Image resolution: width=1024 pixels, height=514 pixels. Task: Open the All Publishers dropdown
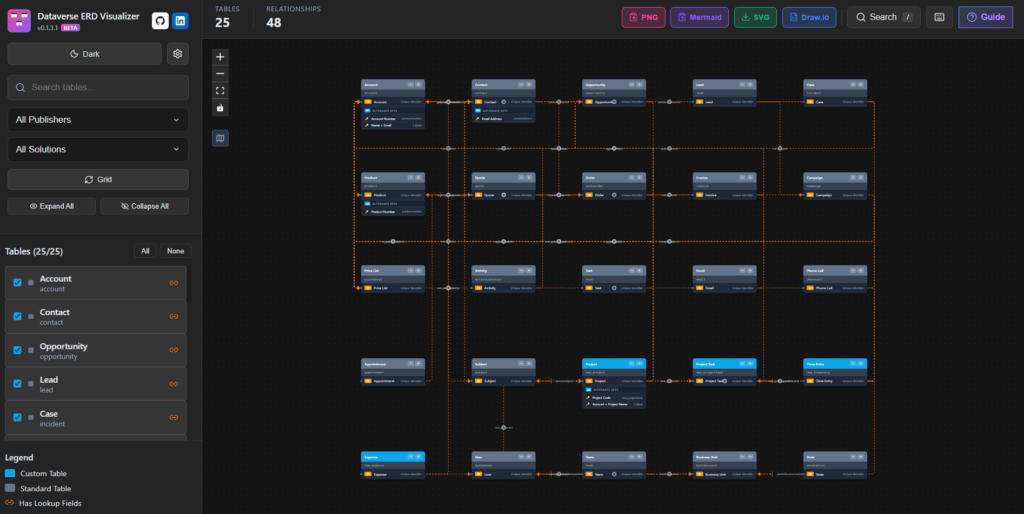[97, 120]
